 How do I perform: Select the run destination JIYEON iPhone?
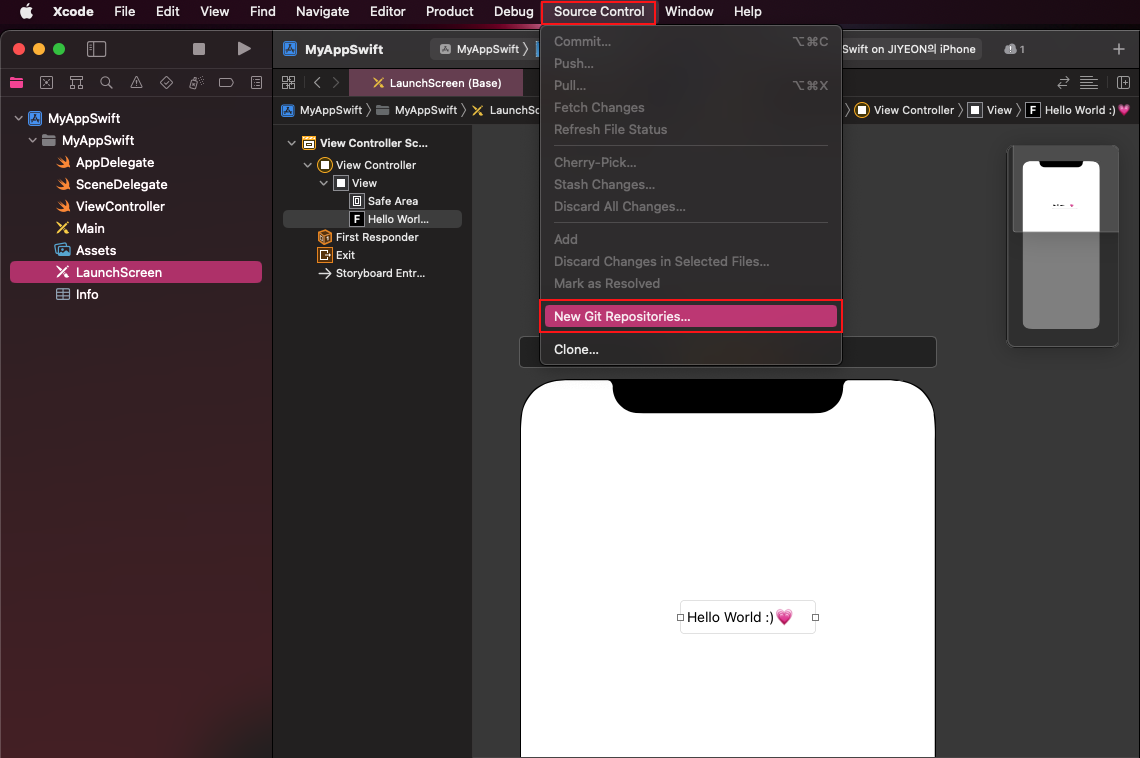click(909, 49)
